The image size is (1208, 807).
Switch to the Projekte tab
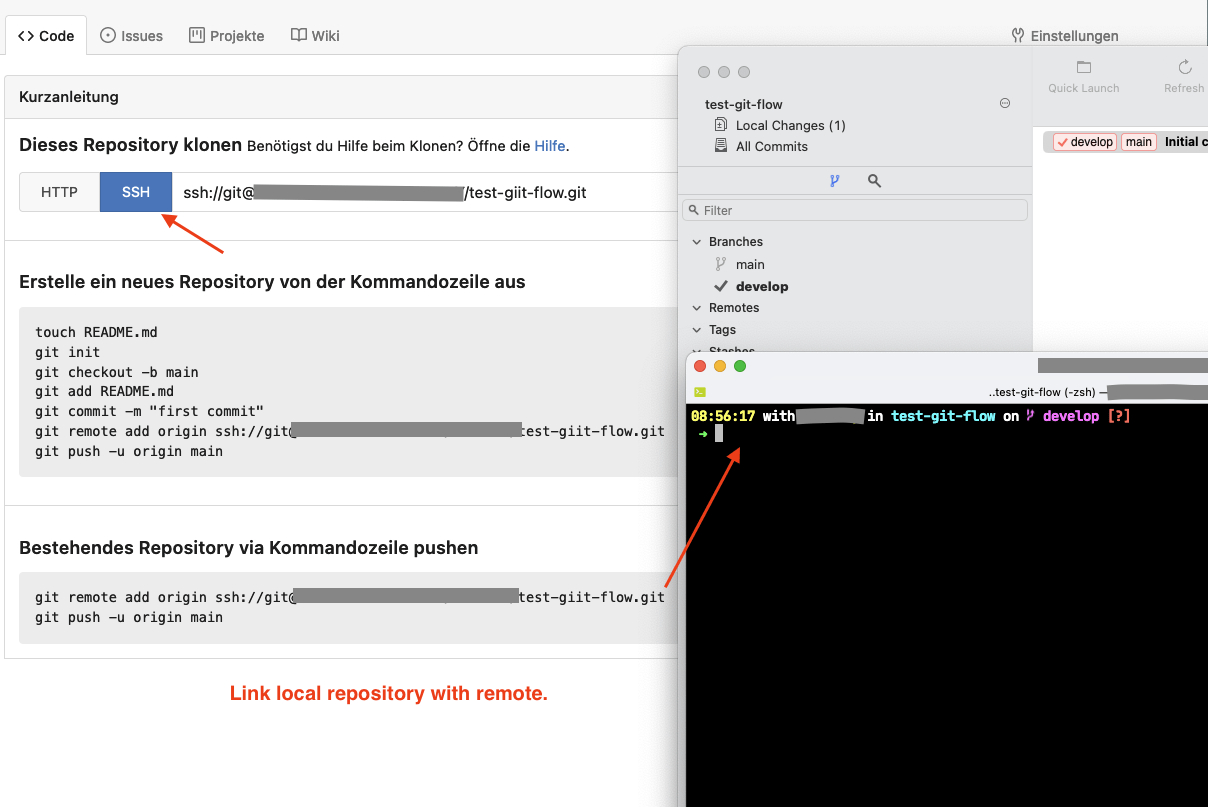pyautogui.click(x=227, y=35)
